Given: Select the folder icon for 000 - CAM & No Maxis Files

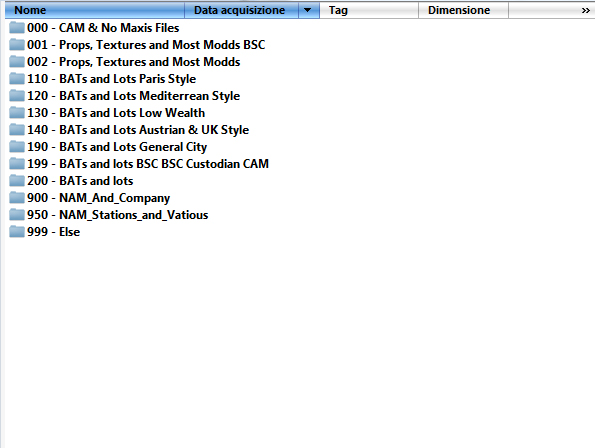Looking at the screenshot, I should (x=17, y=28).
